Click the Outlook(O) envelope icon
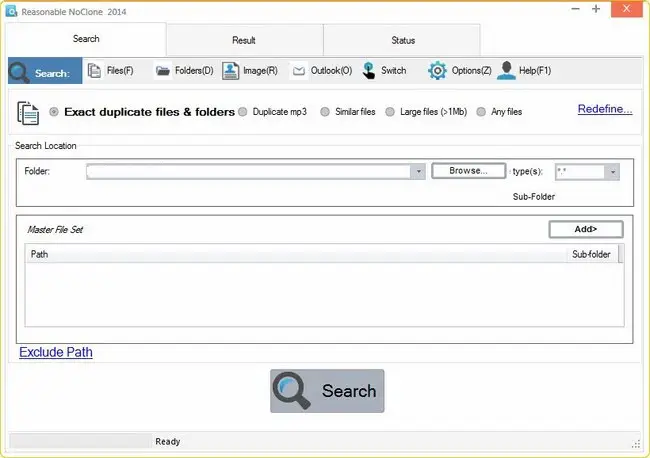This screenshot has width=650, height=458. point(298,71)
